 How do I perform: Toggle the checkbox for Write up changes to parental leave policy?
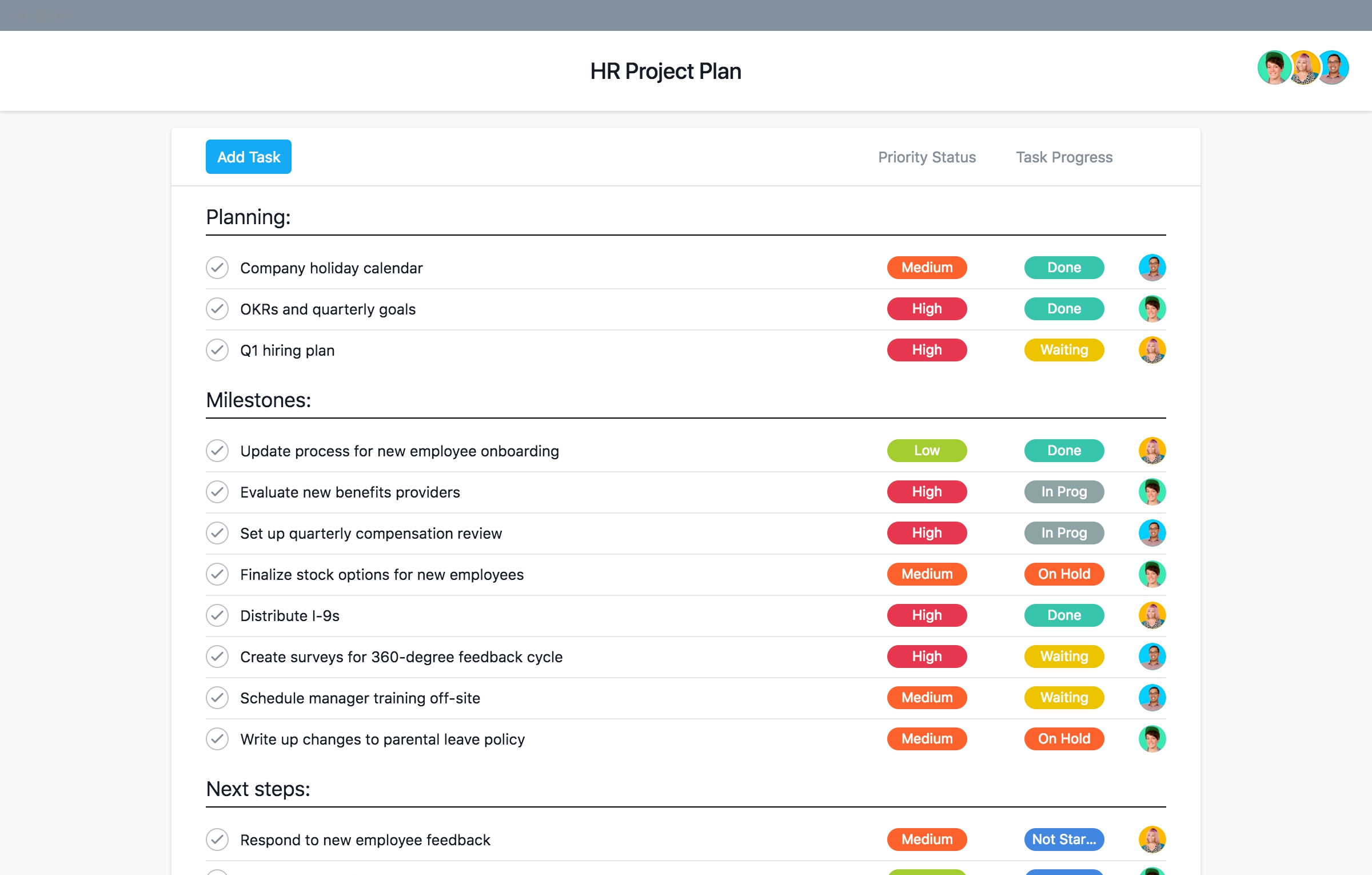pyautogui.click(x=217, y=739)
